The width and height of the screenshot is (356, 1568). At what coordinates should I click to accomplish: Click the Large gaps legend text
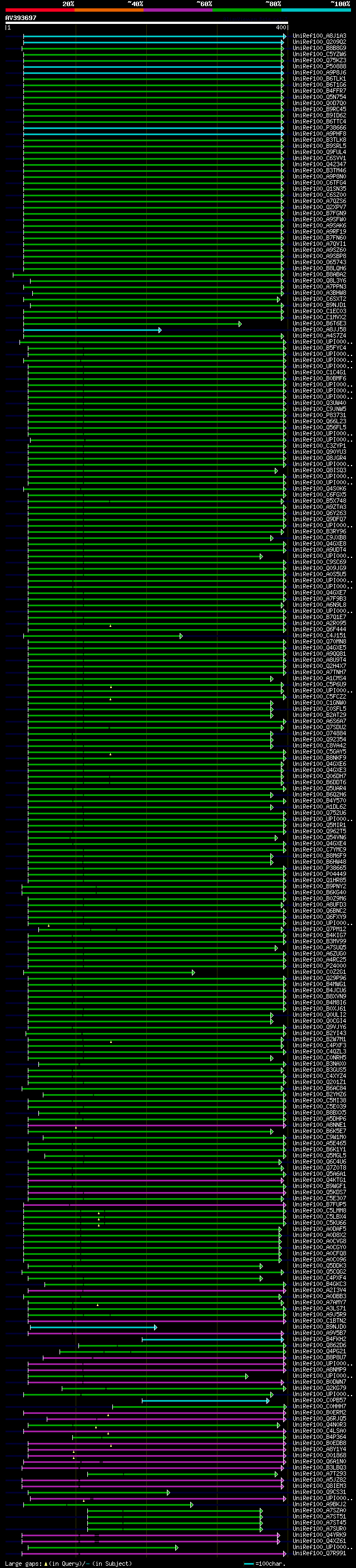pyautogui.click(x=68, y=1563)
